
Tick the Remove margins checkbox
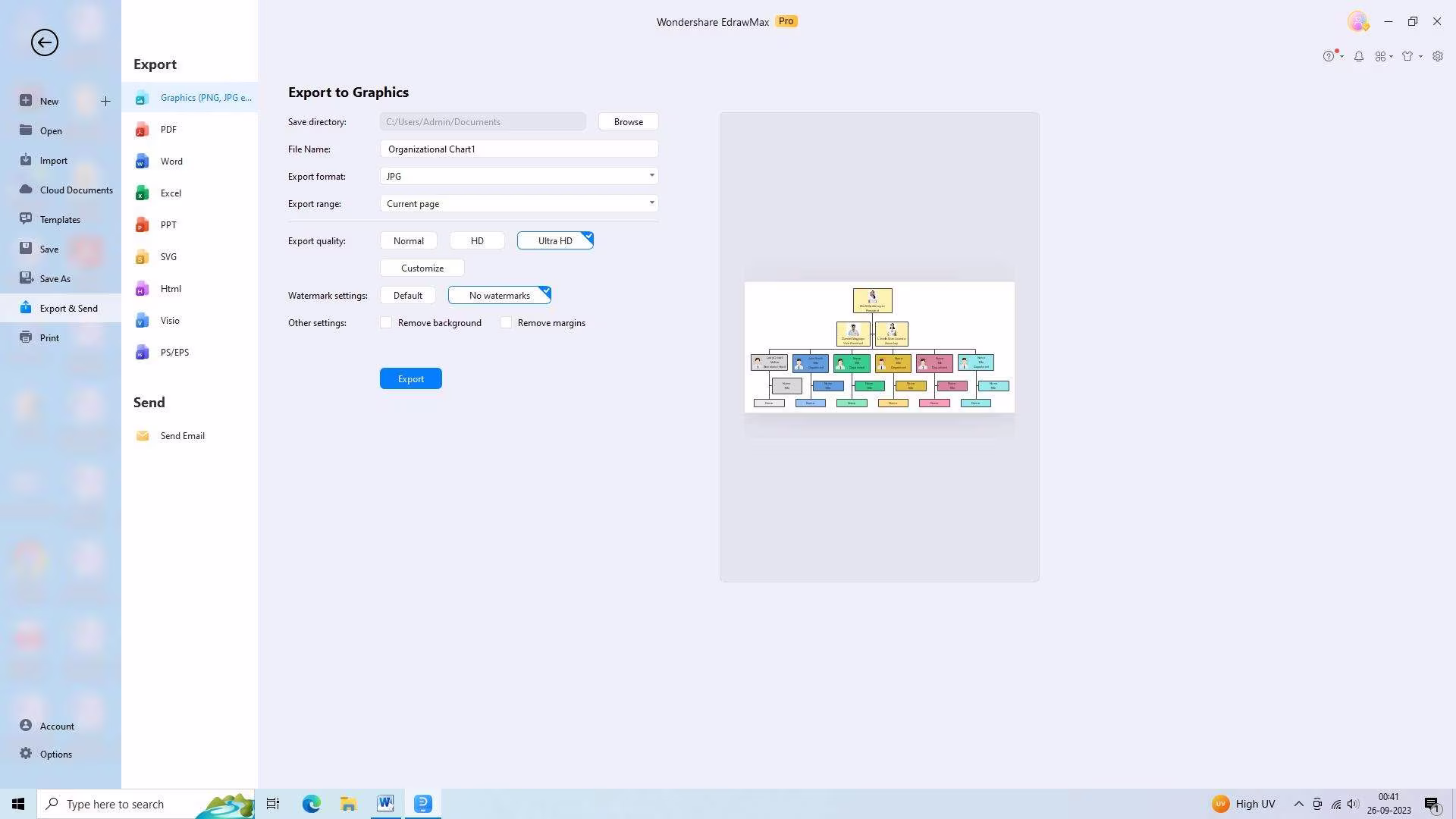506,323
